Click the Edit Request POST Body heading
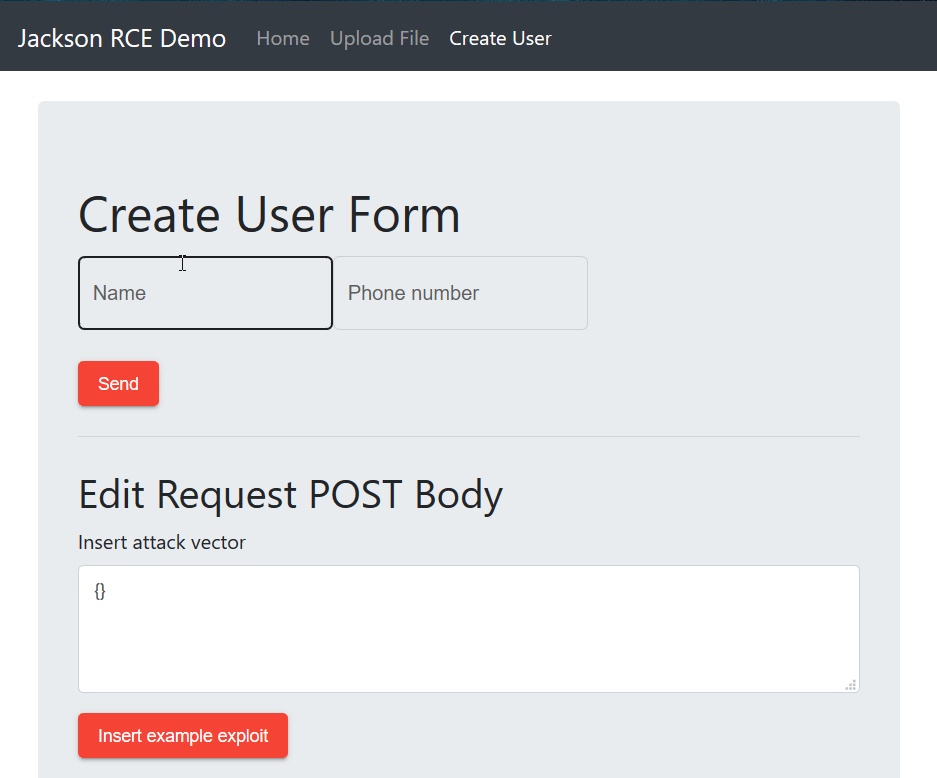937x778 pixels. click(290, 495)
